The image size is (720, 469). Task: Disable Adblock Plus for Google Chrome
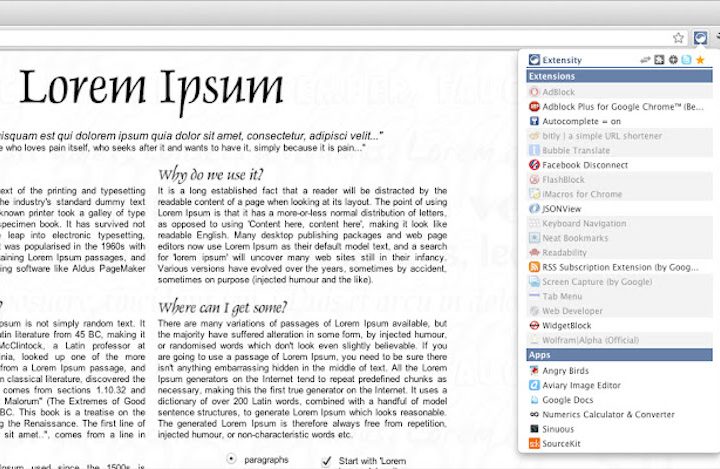pos(619,107)
